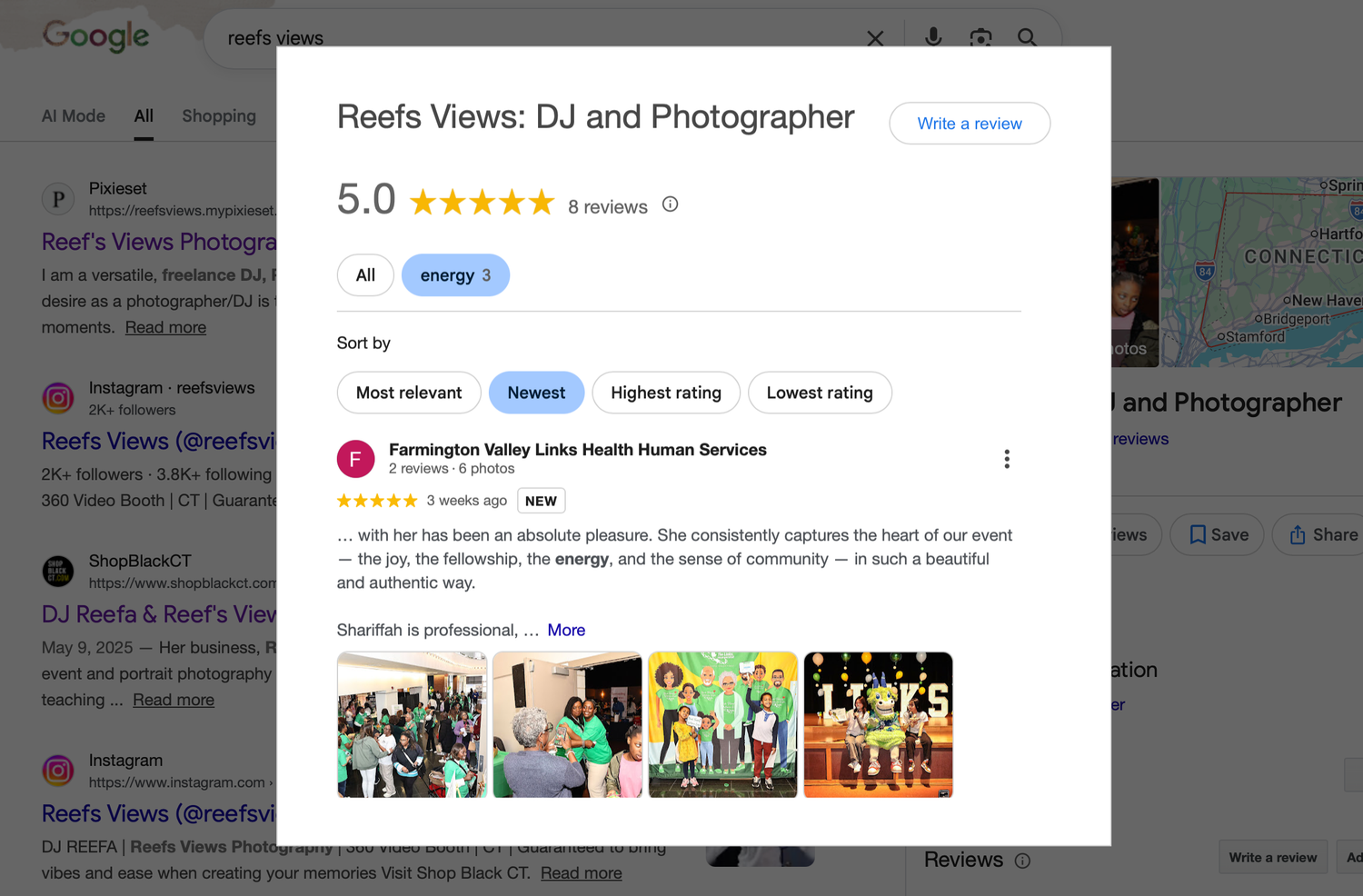Sort reviews by Most relevant
The image size is (1363, 896).
(x=409, y=393)
